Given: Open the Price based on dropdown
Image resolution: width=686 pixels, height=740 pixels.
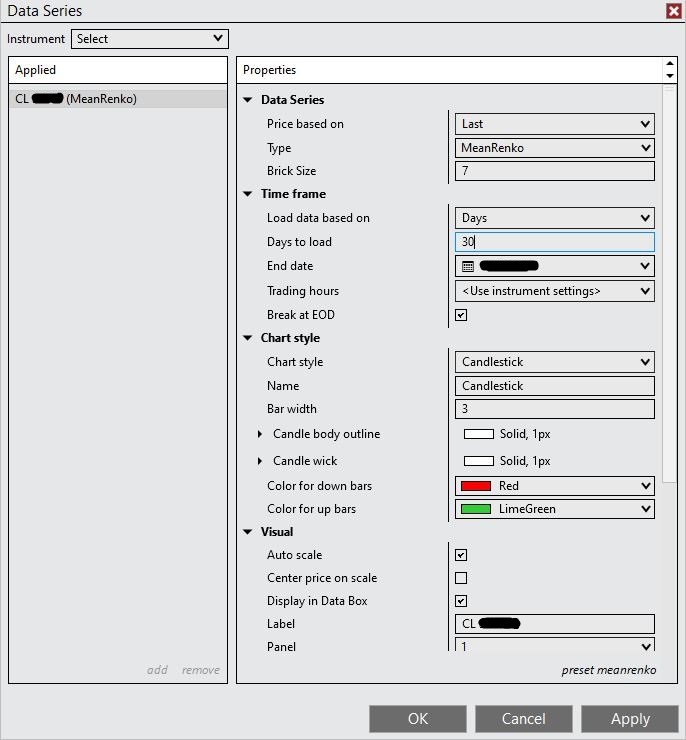Looking at the screenshot, I should coord(554,124).
